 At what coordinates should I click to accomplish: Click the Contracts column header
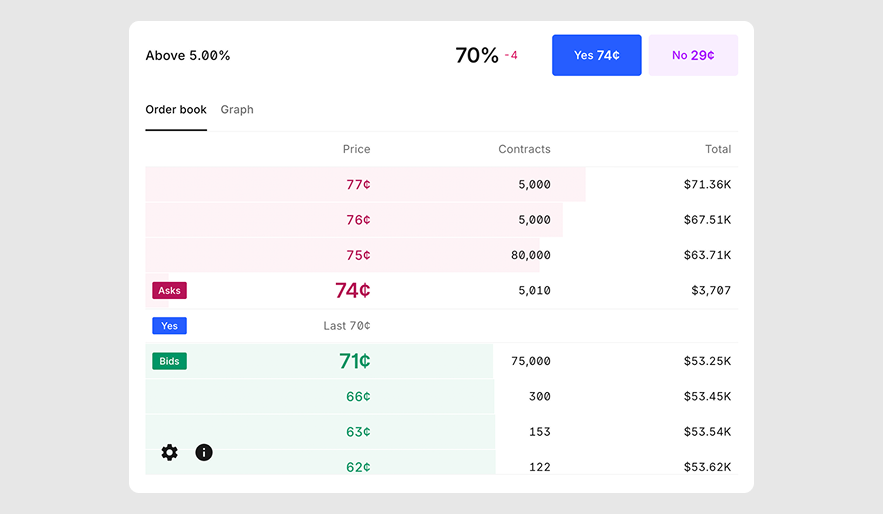[524, 149]
